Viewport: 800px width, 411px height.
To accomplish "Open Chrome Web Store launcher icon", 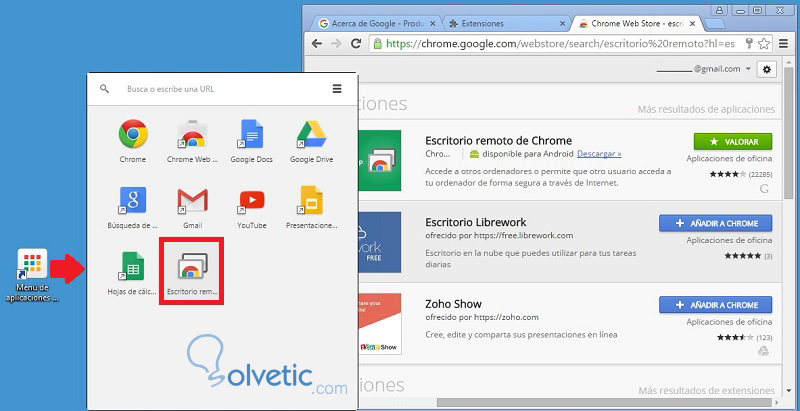I will point(192,134).
